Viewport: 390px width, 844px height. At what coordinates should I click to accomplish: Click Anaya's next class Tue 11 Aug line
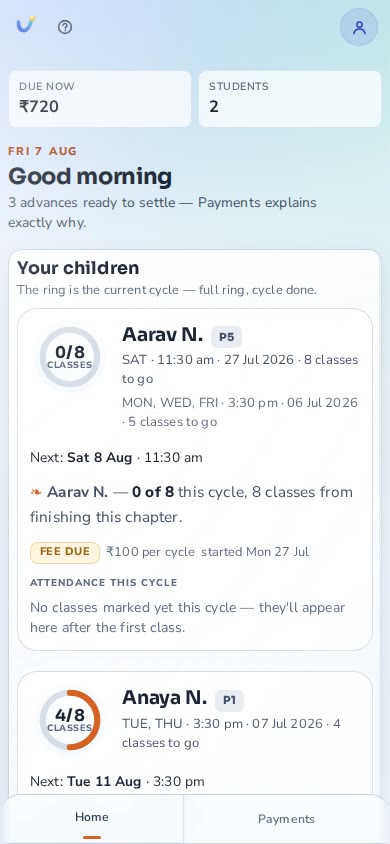117,782
